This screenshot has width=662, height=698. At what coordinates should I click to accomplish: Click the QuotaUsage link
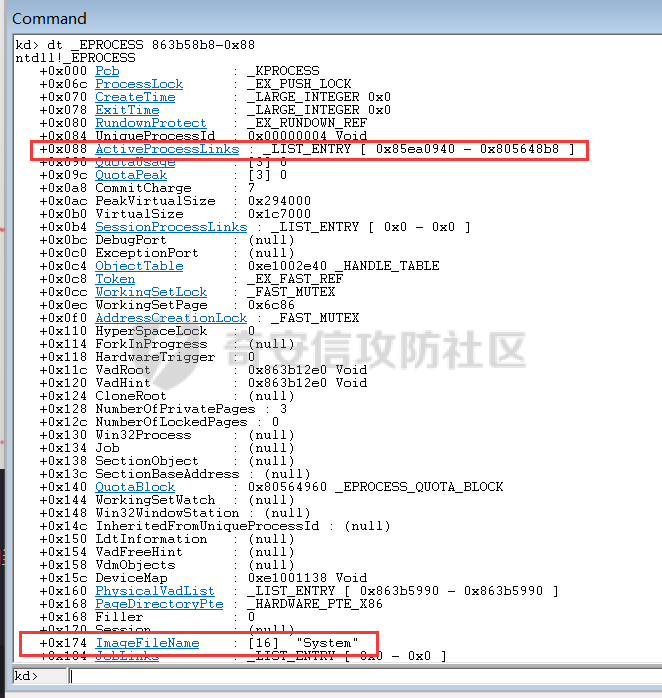tap(135, 162)
